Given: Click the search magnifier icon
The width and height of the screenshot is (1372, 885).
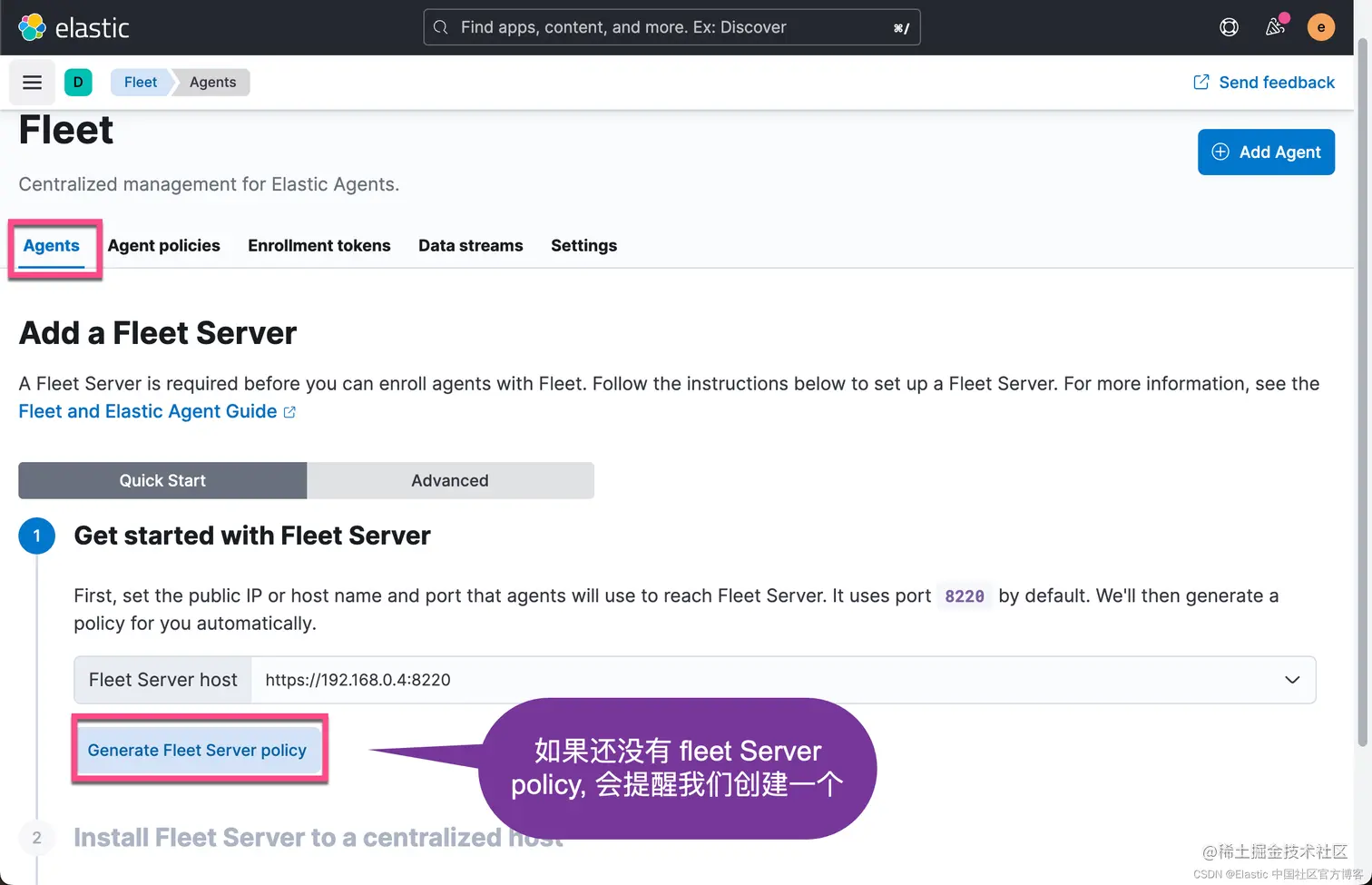Looking at the screenshot, I should click(441, 27).
